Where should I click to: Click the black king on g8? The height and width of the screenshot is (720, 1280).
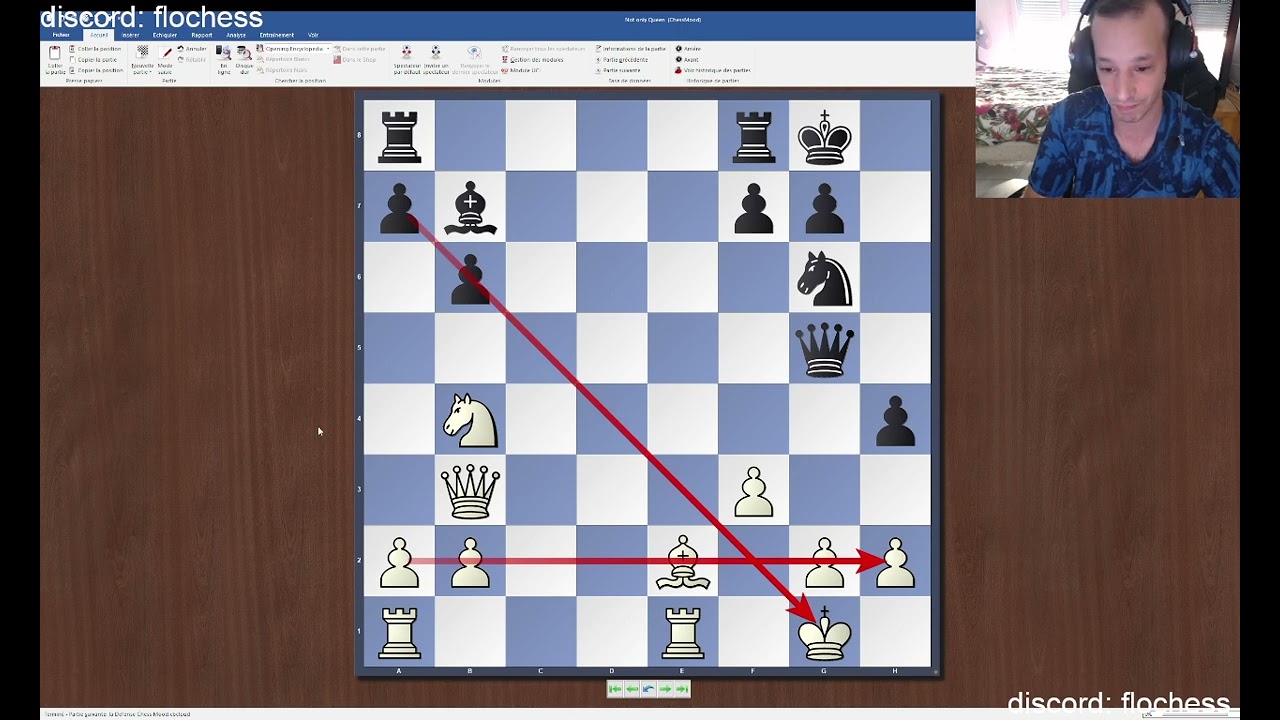[824, 137]
